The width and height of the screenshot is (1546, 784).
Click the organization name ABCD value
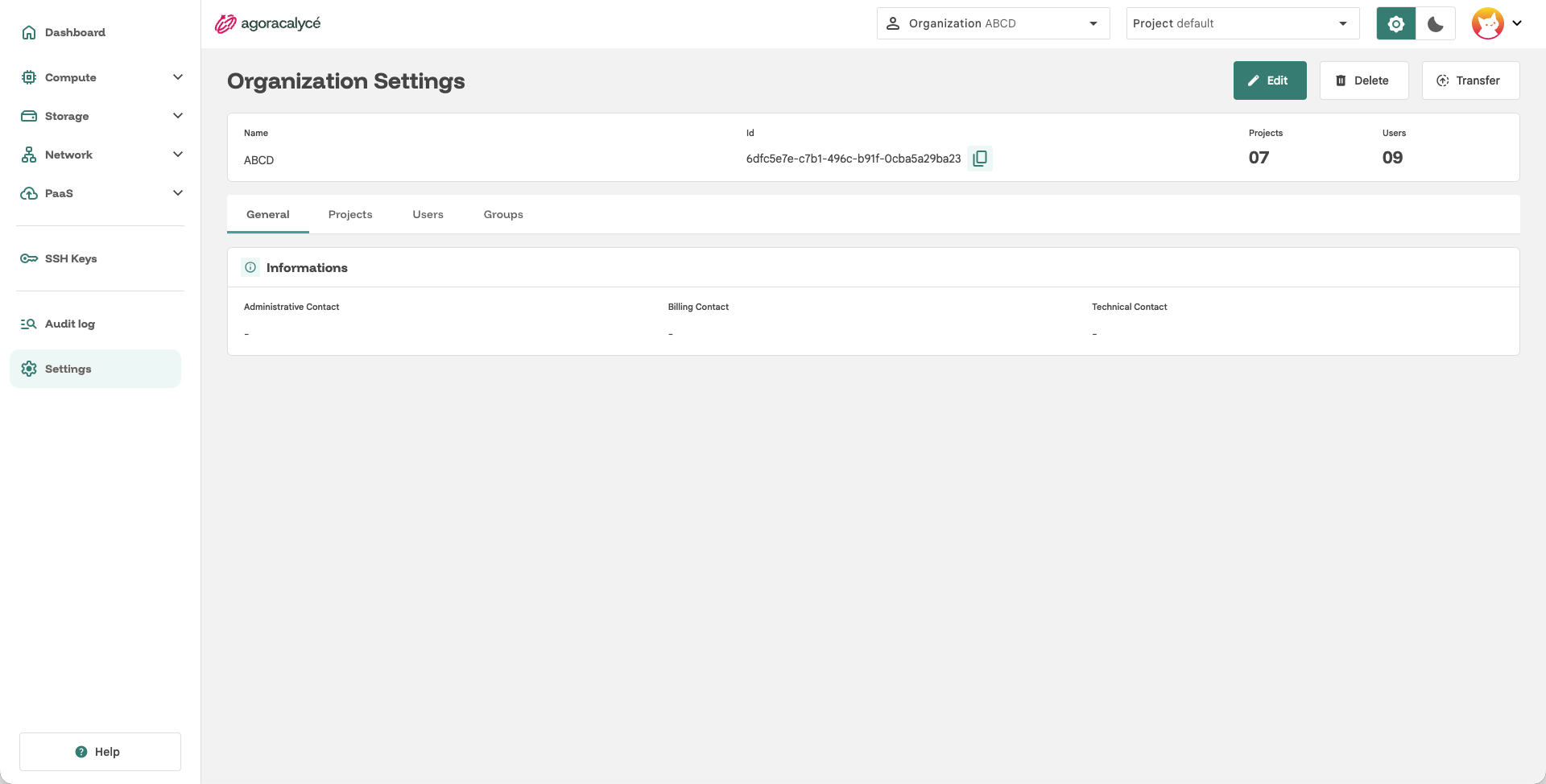pos(258,160)
